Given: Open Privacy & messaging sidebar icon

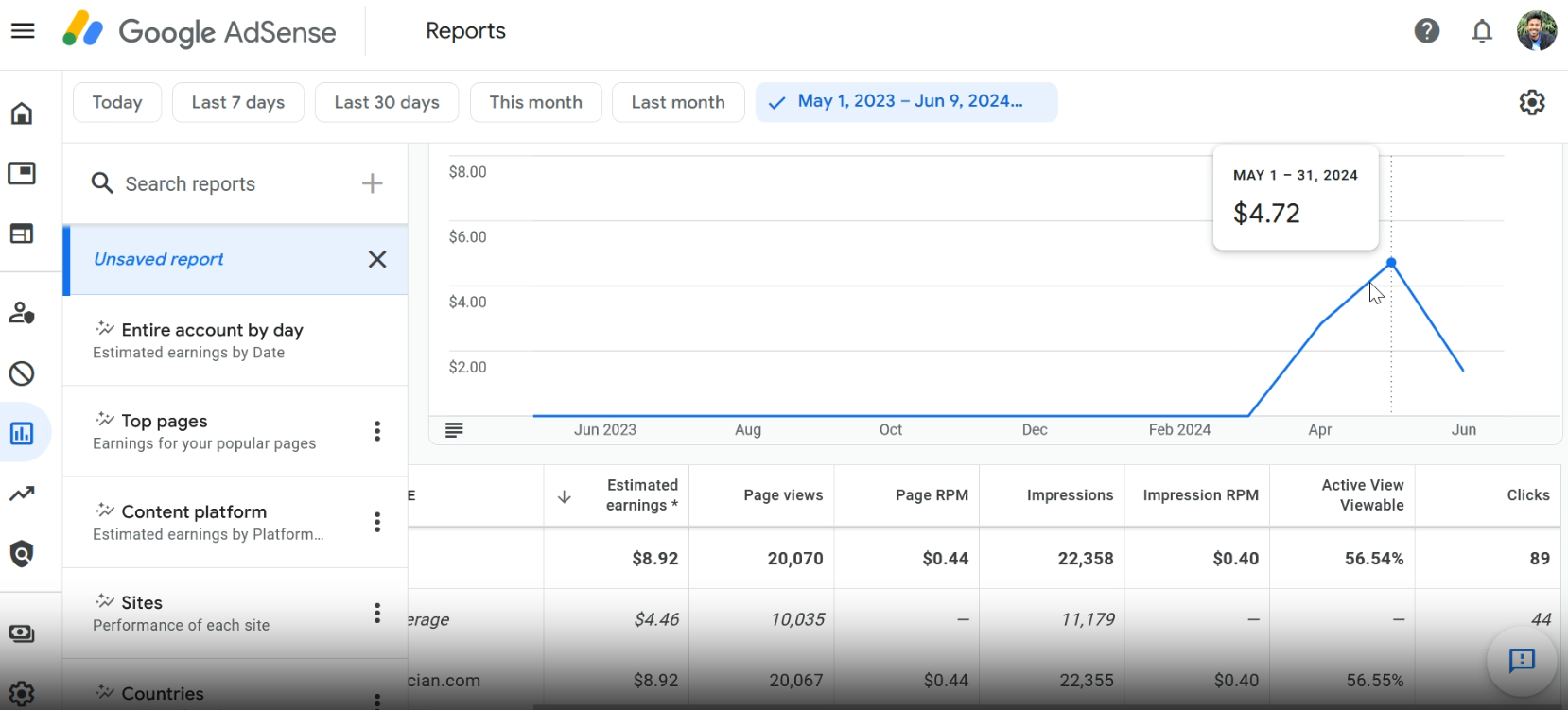Looking at the screenshot, I should (22, 313).
